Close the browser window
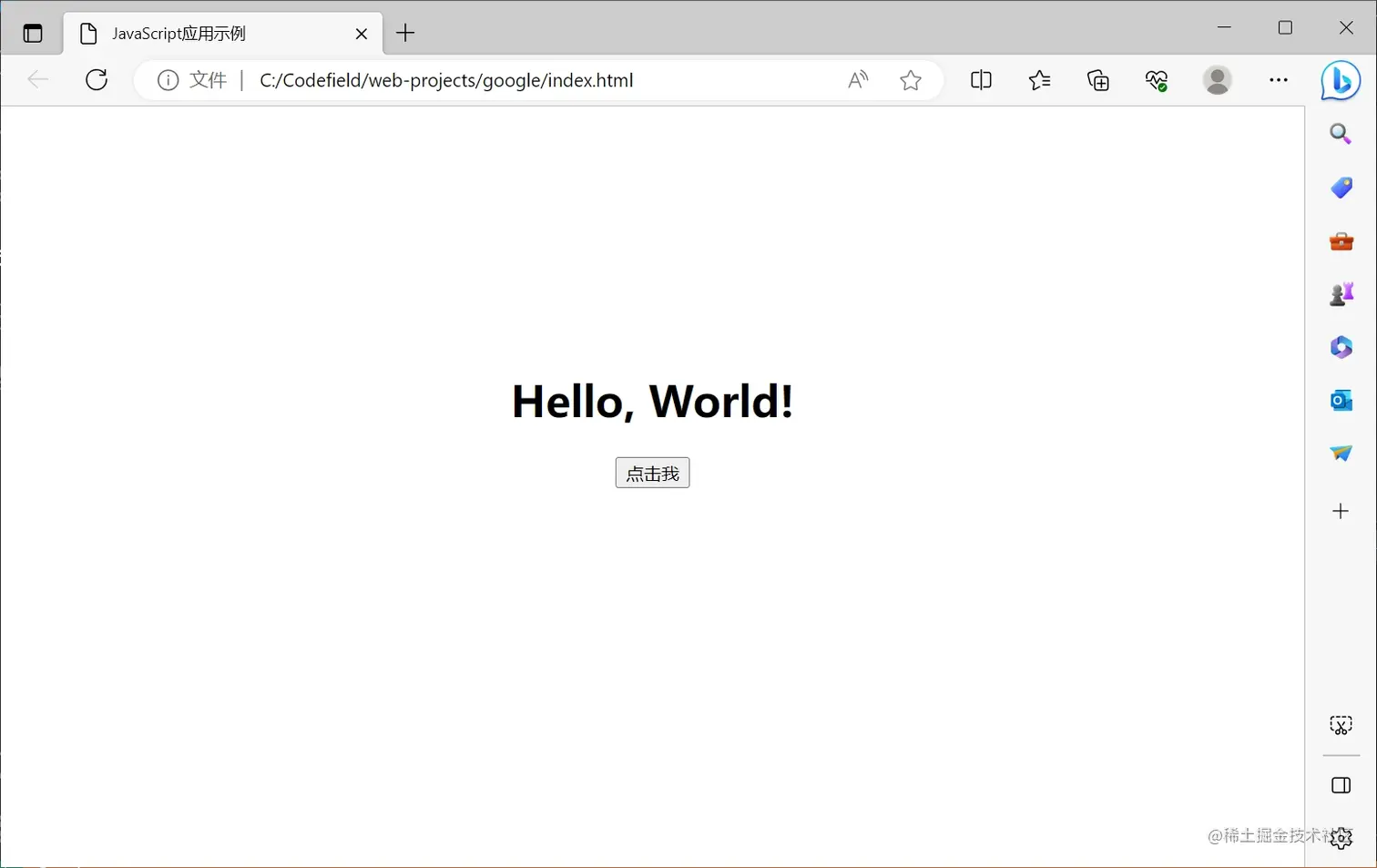 coord(1346,27)
